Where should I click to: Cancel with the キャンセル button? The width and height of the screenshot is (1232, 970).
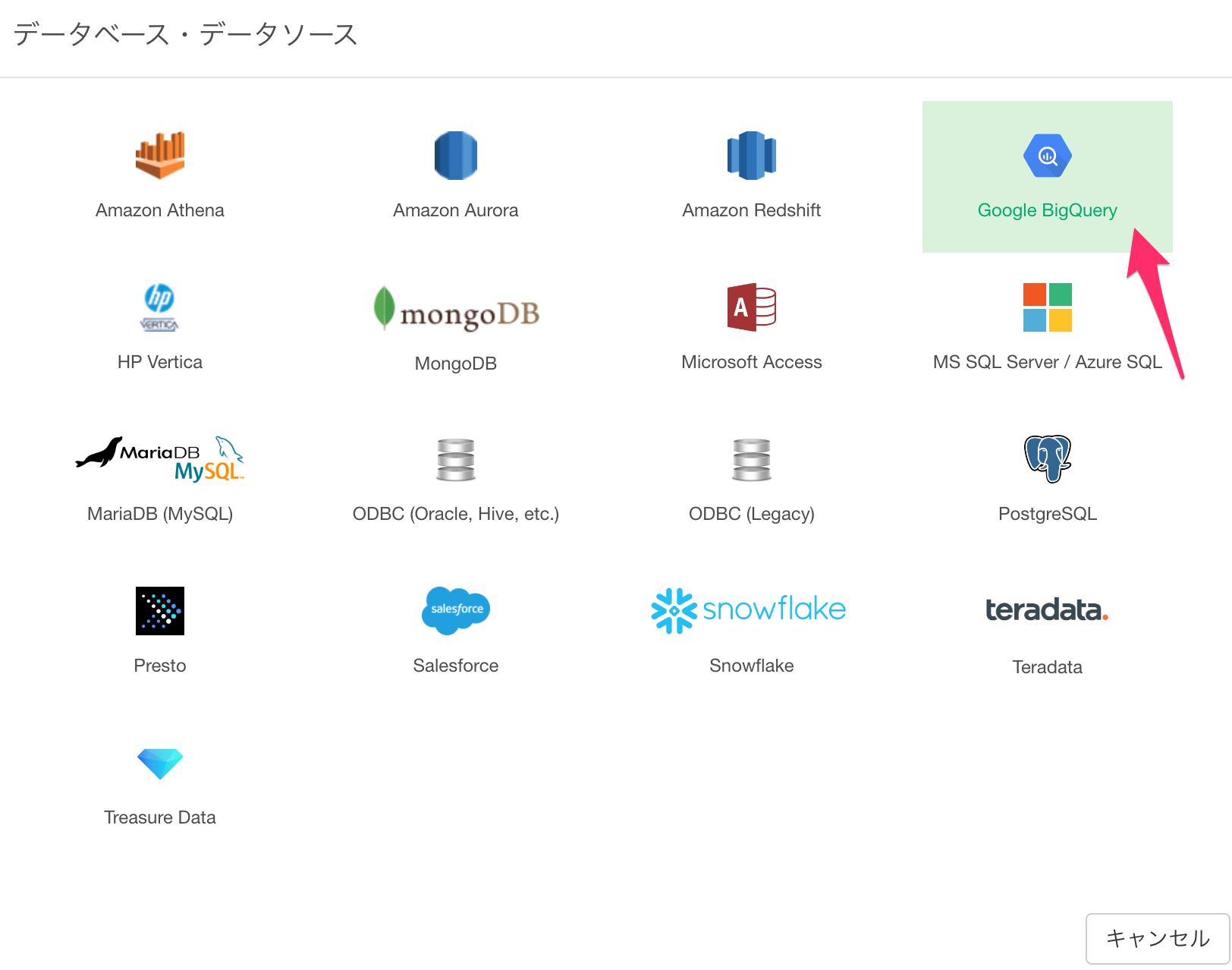[1158, 939]
